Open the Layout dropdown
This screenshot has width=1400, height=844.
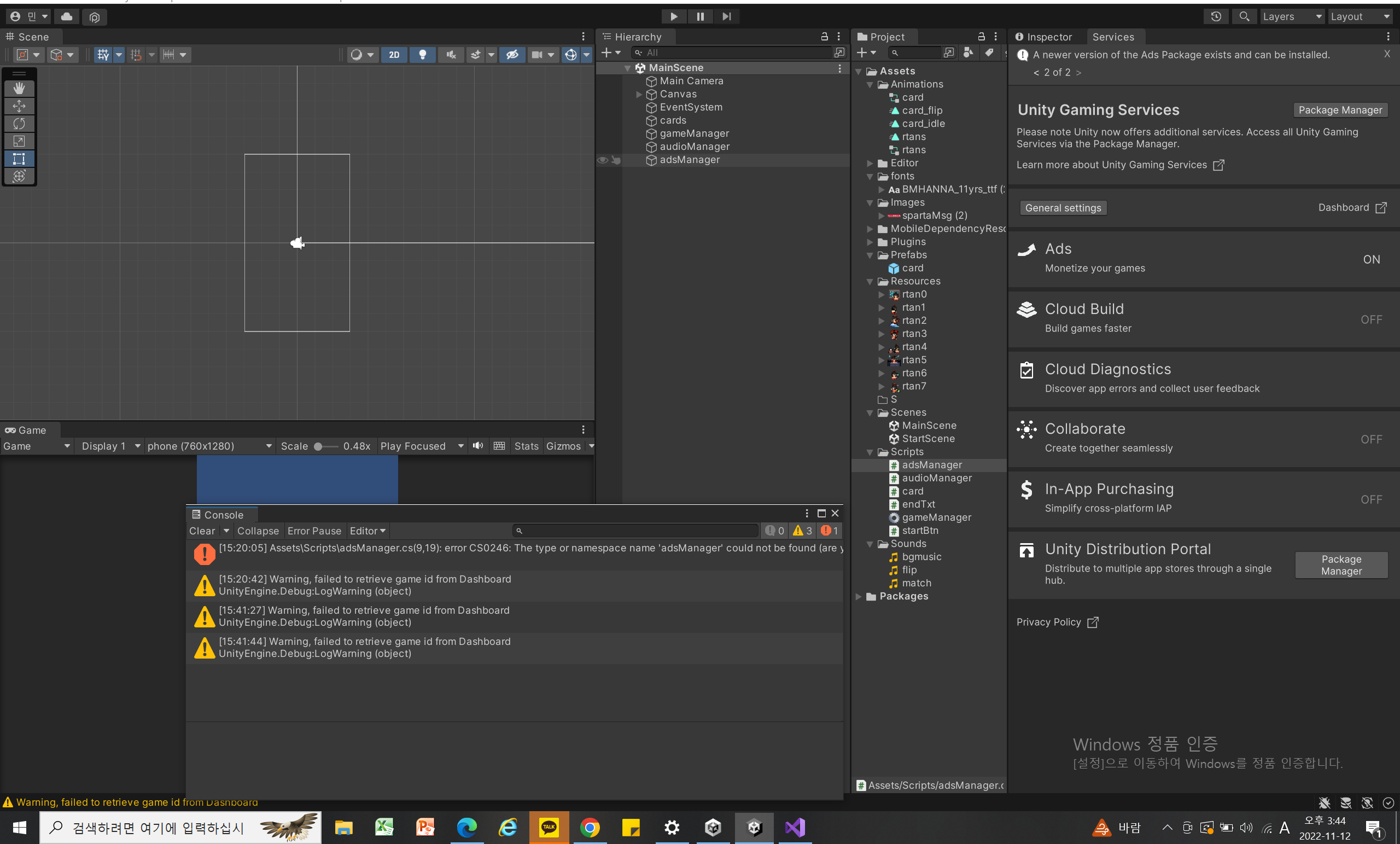[x=1360, y=16]
